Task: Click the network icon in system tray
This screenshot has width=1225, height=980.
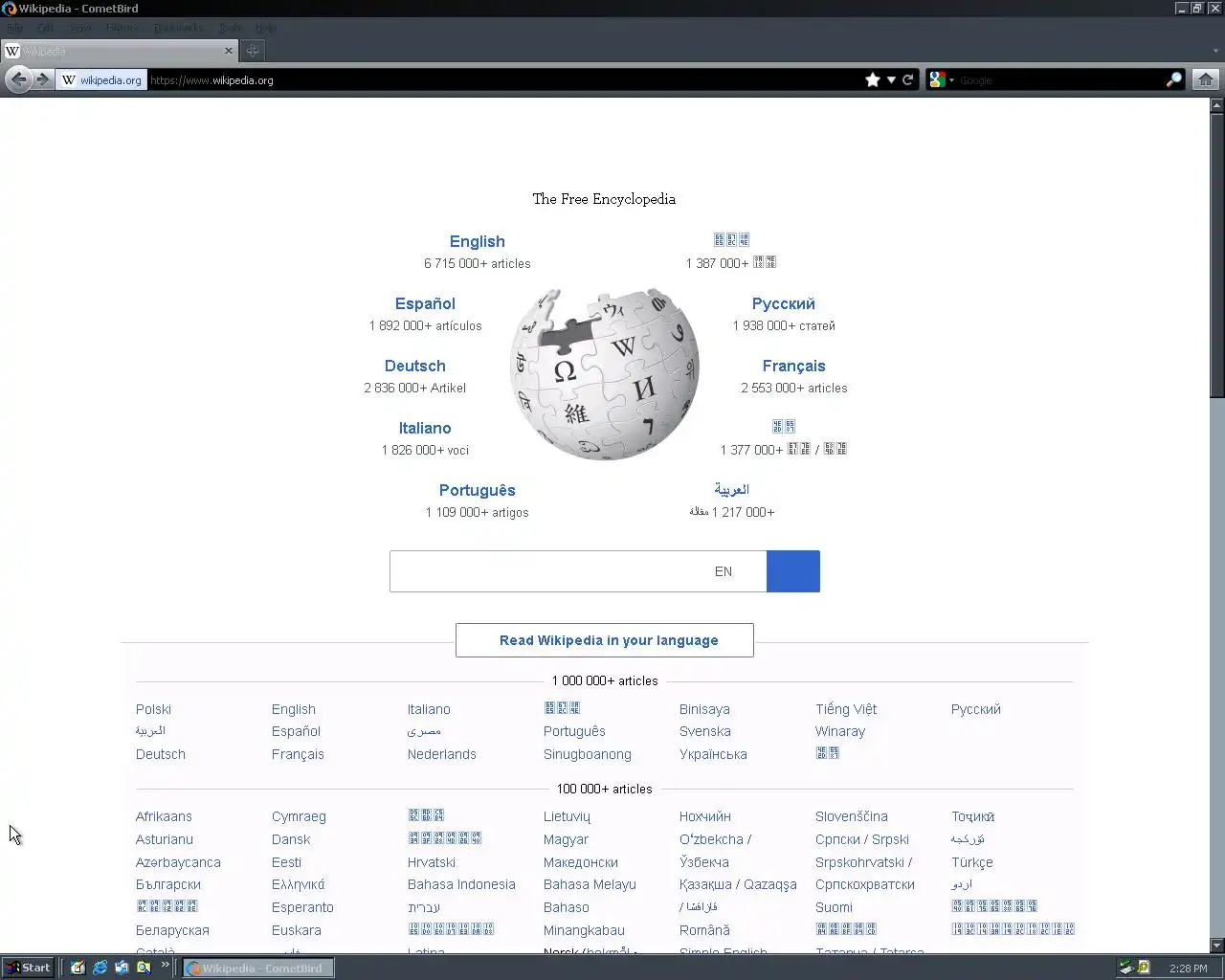Action: tap(1126, 968)
